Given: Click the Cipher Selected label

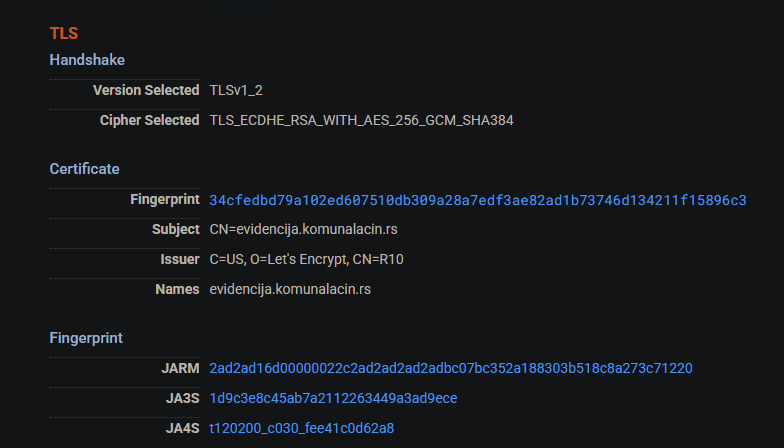Looking at the screenshot, I should click(x=150, y=120).
